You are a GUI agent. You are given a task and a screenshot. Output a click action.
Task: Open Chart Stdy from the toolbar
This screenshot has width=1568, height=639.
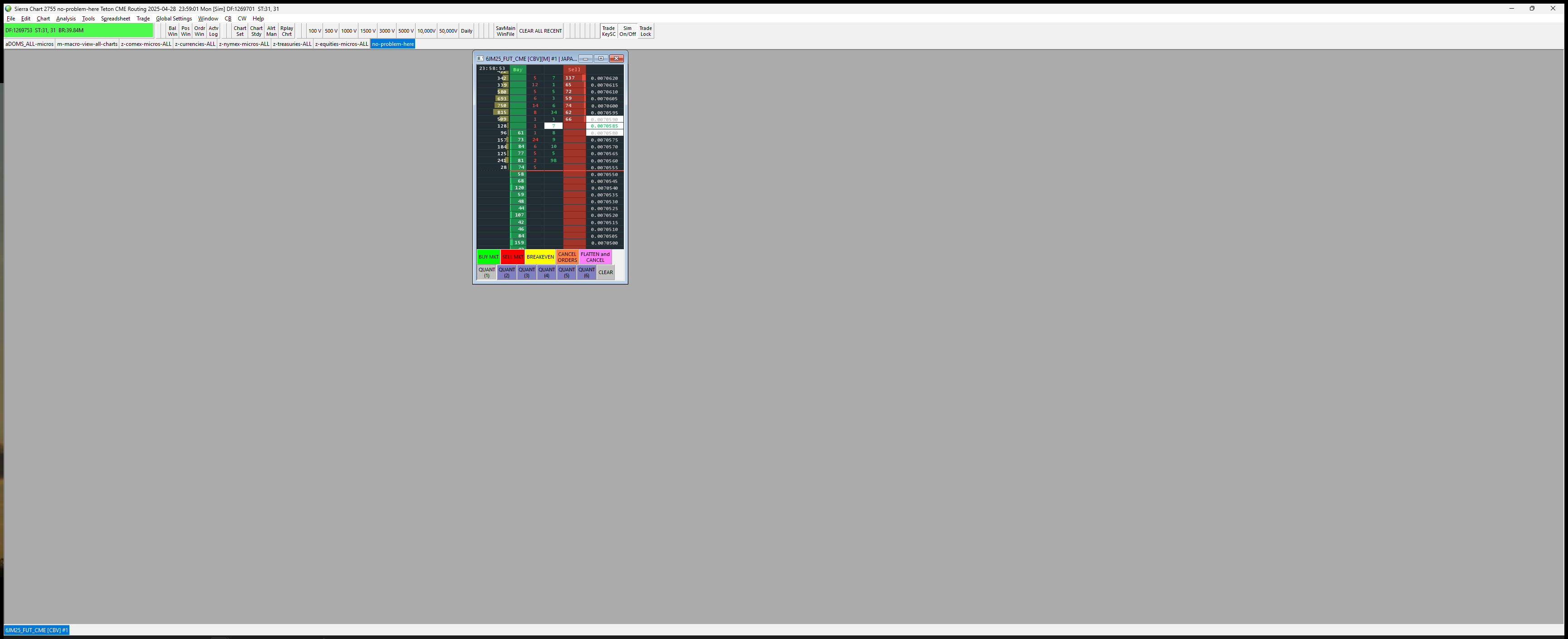pyautogui.click(x=256, y=31)
